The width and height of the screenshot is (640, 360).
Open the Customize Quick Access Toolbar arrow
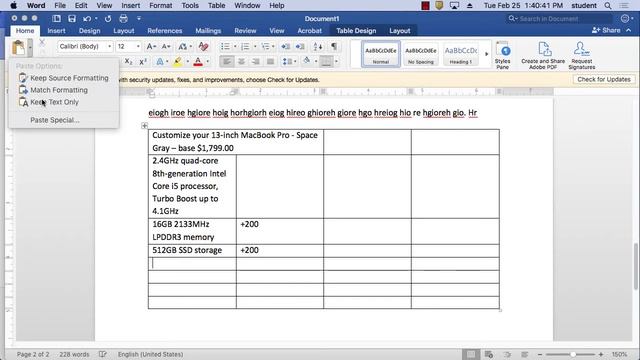[139, 19]
